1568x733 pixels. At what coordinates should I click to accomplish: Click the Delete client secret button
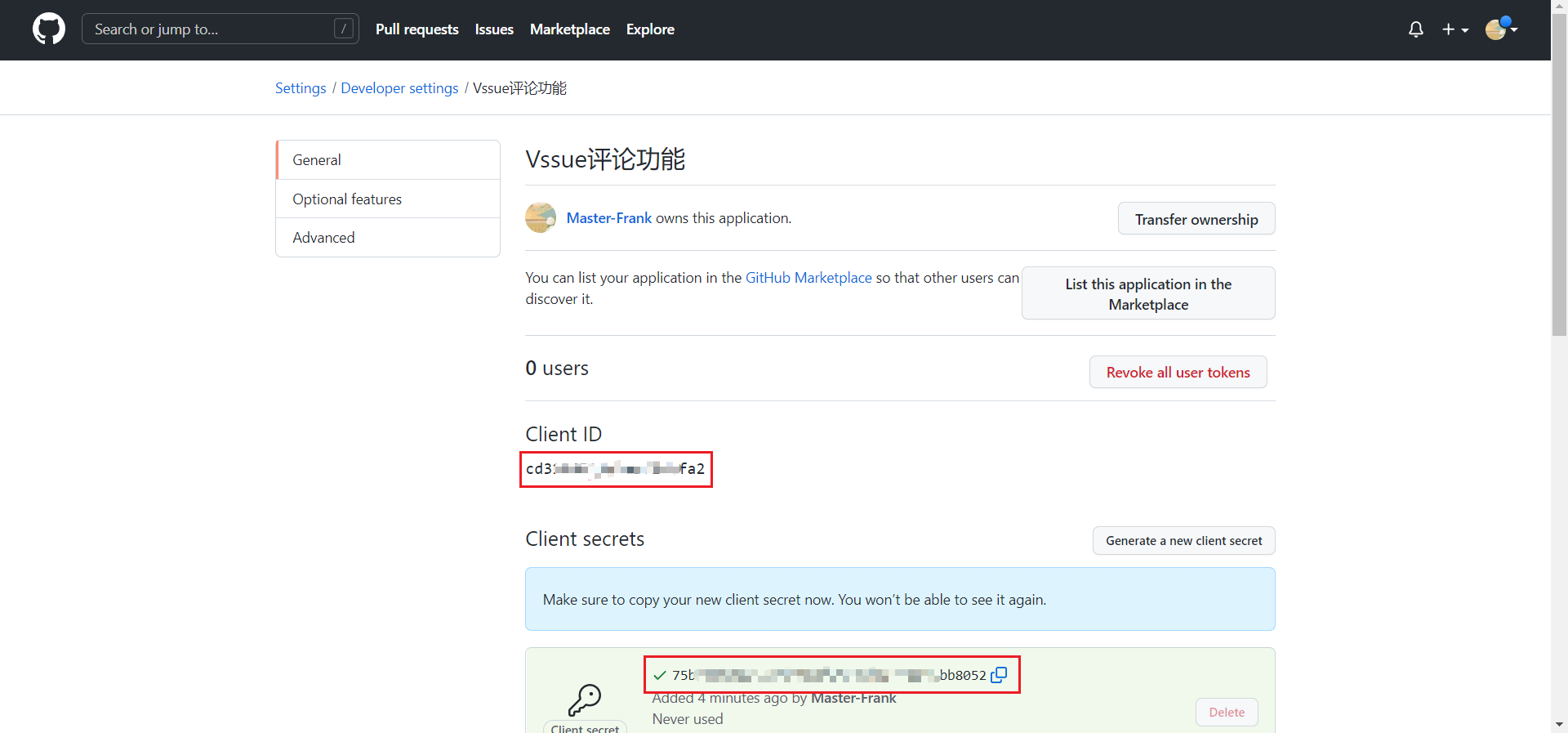[x=1227, y=713]
